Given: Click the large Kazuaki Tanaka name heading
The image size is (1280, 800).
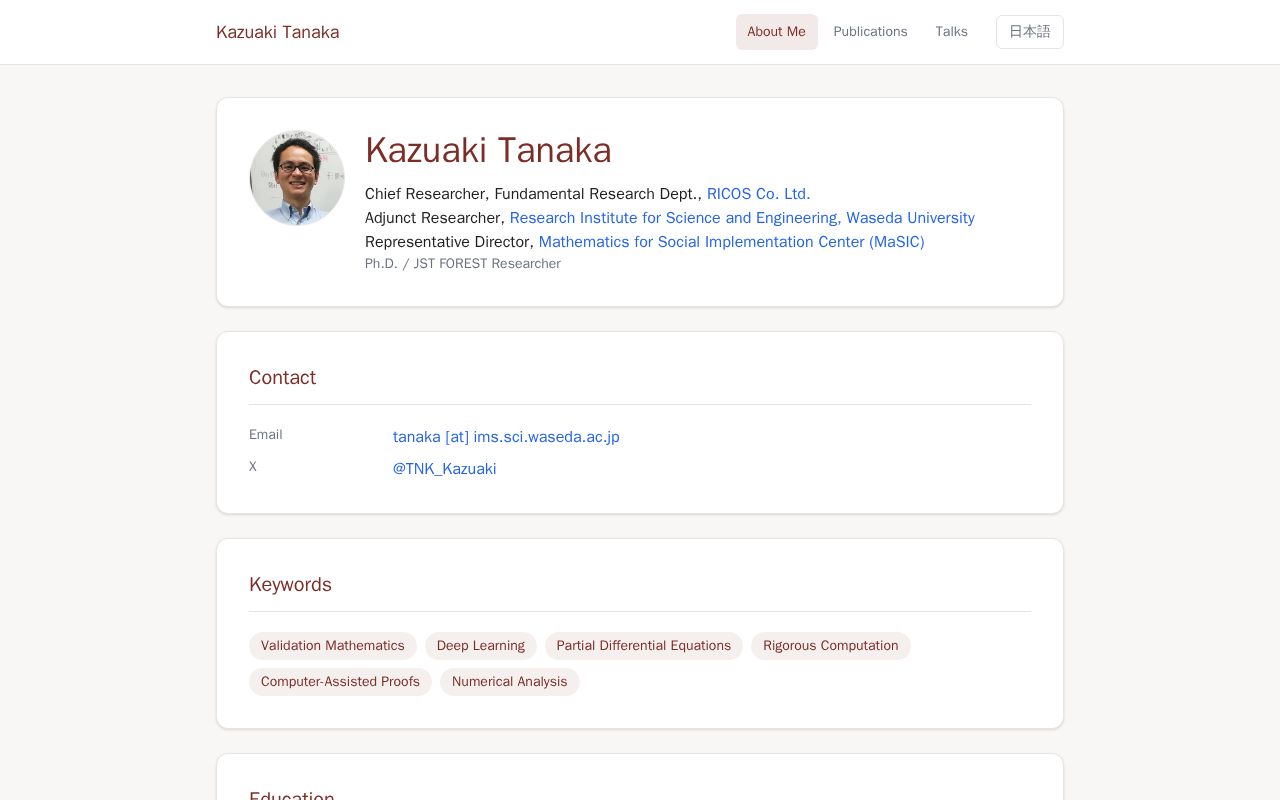Looking at the screenshot, I should pos(488,150).
